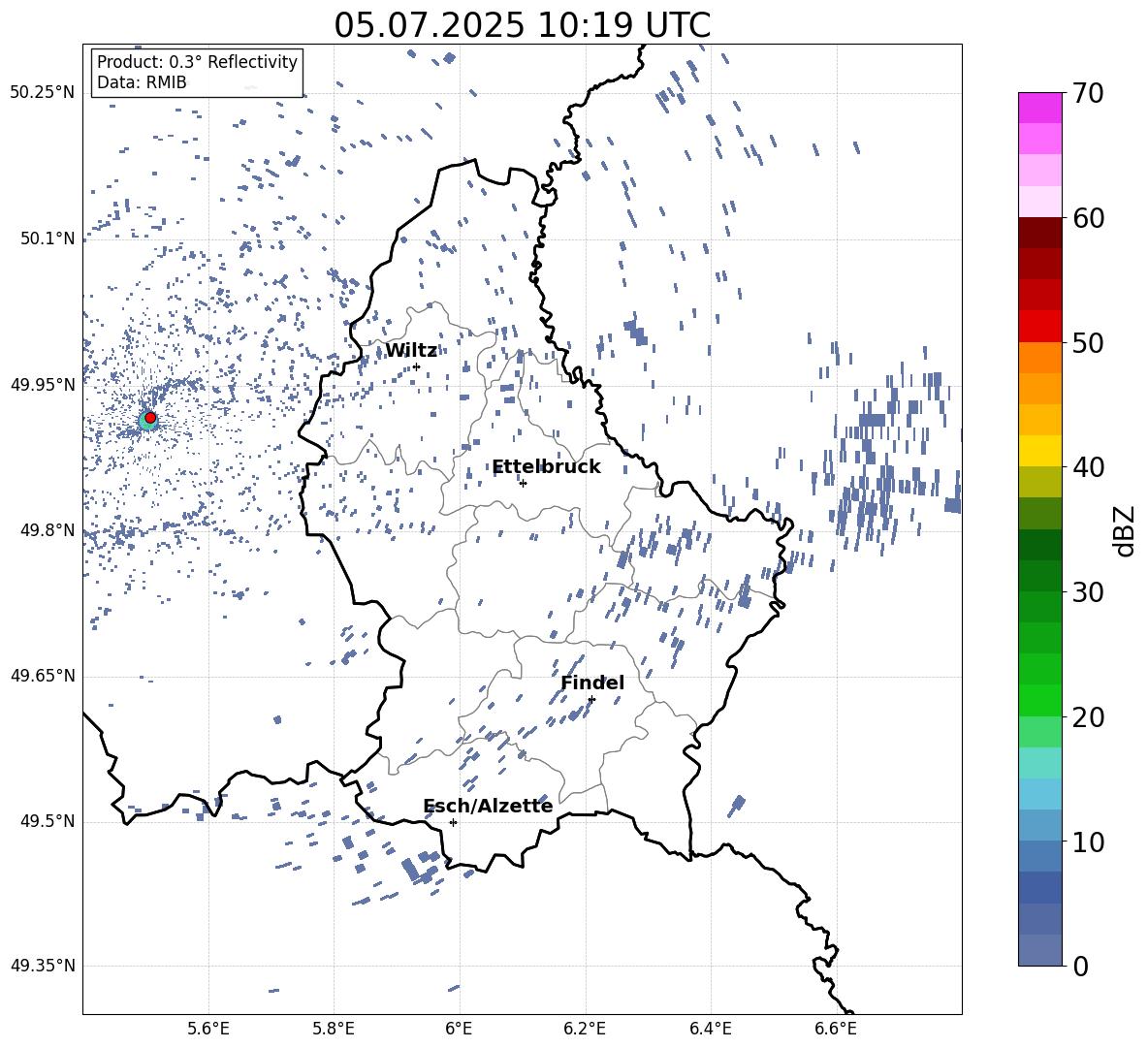Click the Ettelbruck station cross marker
Screen dimensions: 1148x1048
click(x=523, y=483)
